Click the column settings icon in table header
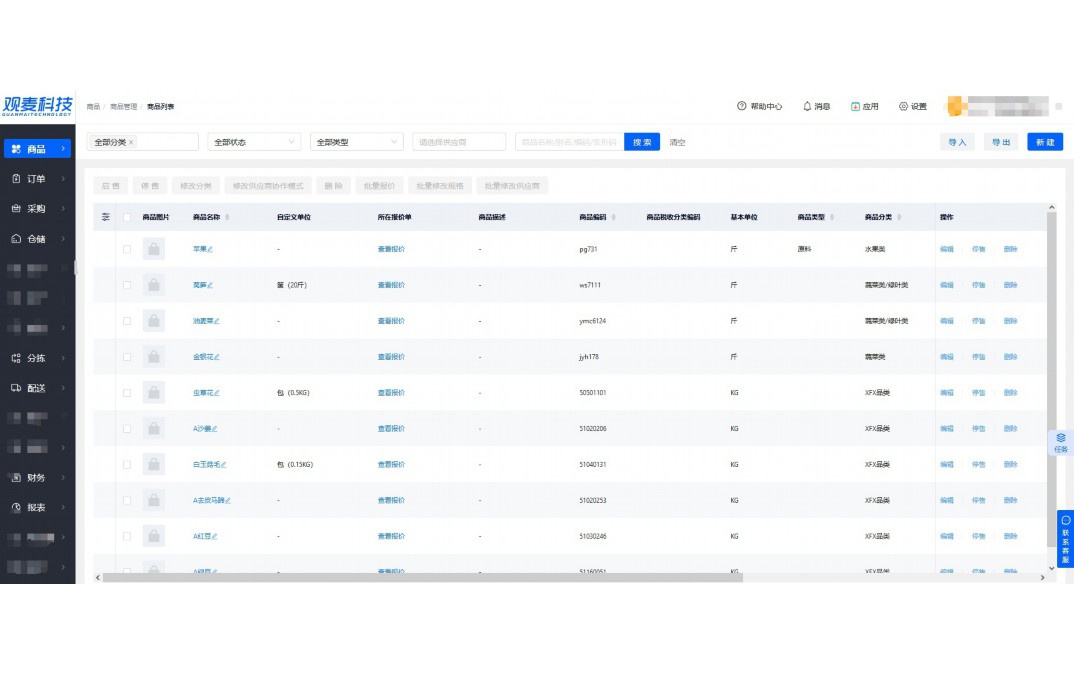This screenshot has width=1074, height=674. tap(107, 217)
